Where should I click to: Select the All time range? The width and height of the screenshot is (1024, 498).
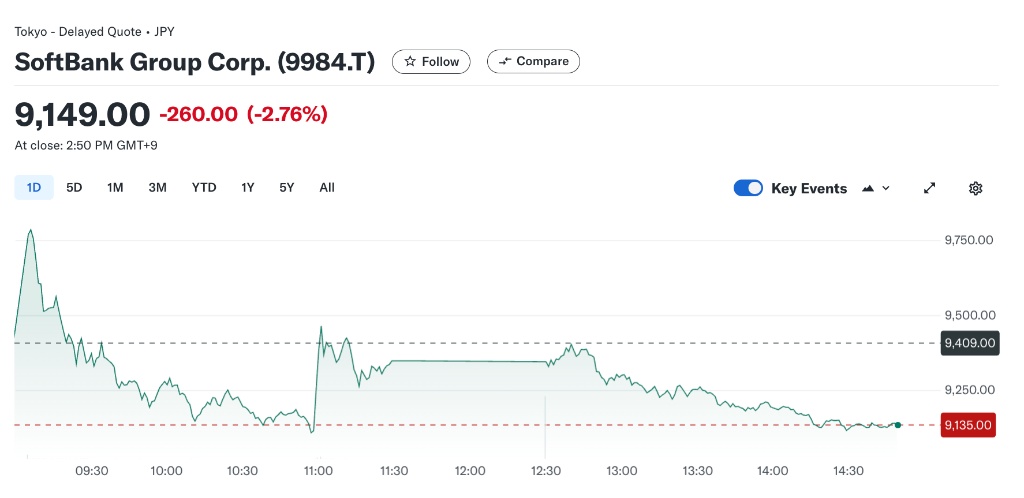click(x=327, y=187)
